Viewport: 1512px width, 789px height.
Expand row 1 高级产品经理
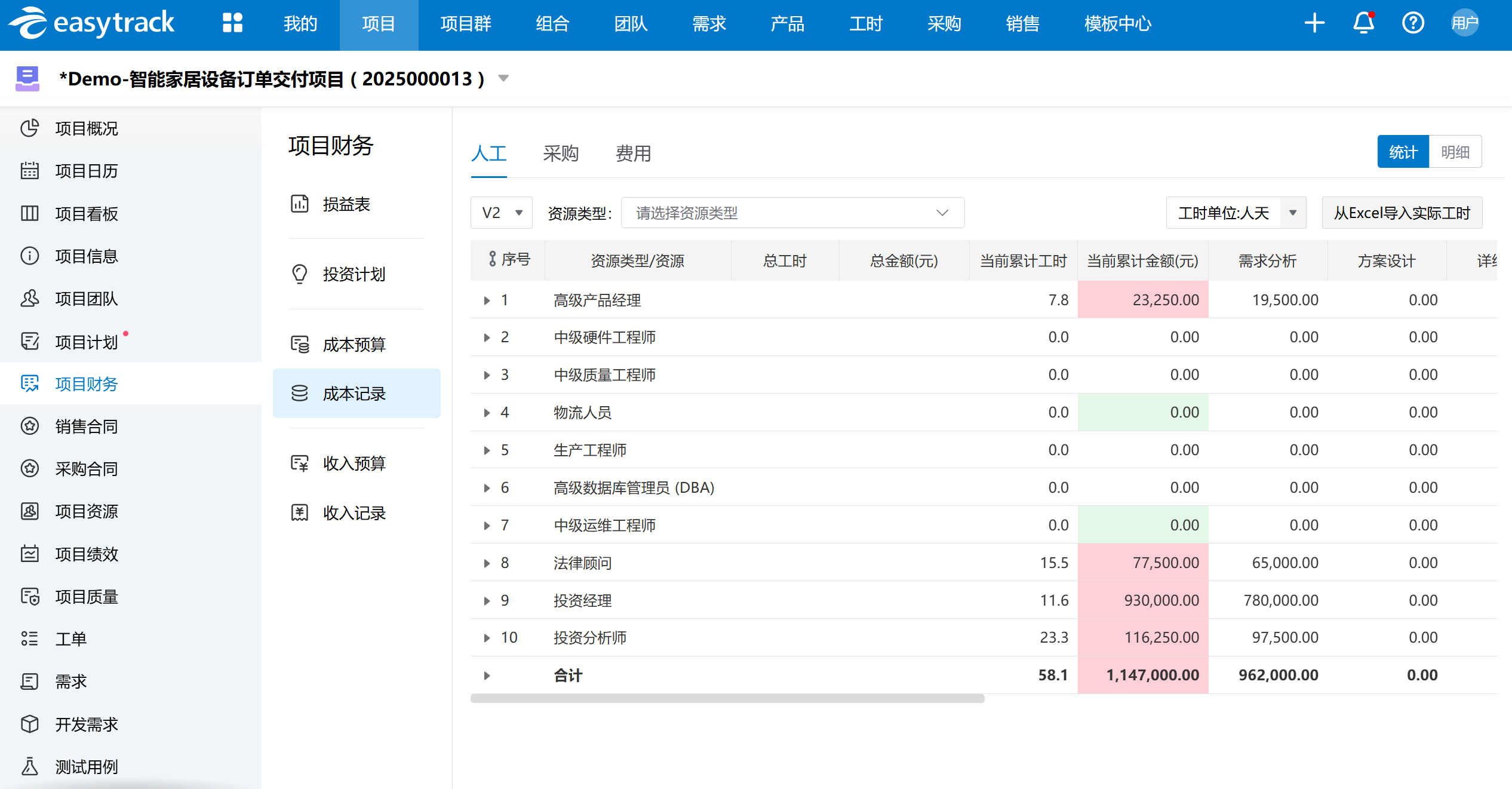487,300
